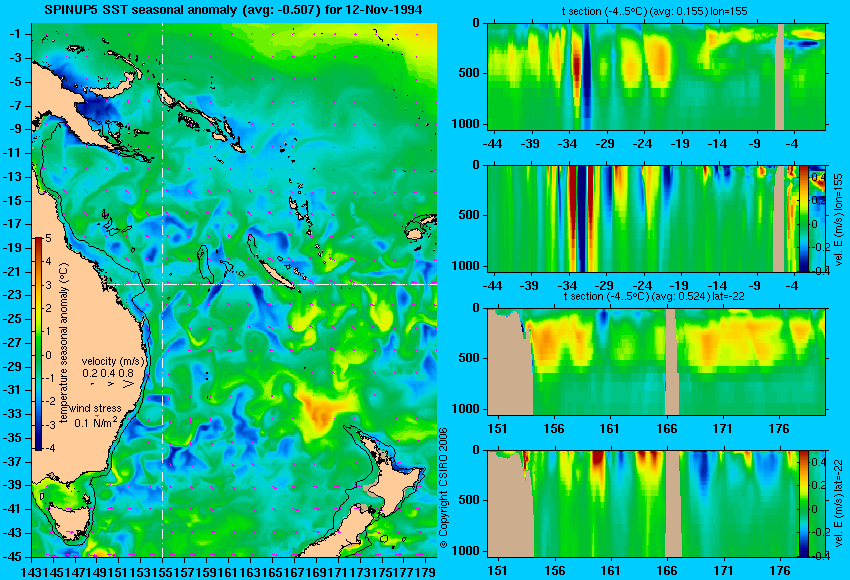The image size is (850, 580).
Task: Click the '0.1 N/m²' wind stress value
Action: click(96, 421)
